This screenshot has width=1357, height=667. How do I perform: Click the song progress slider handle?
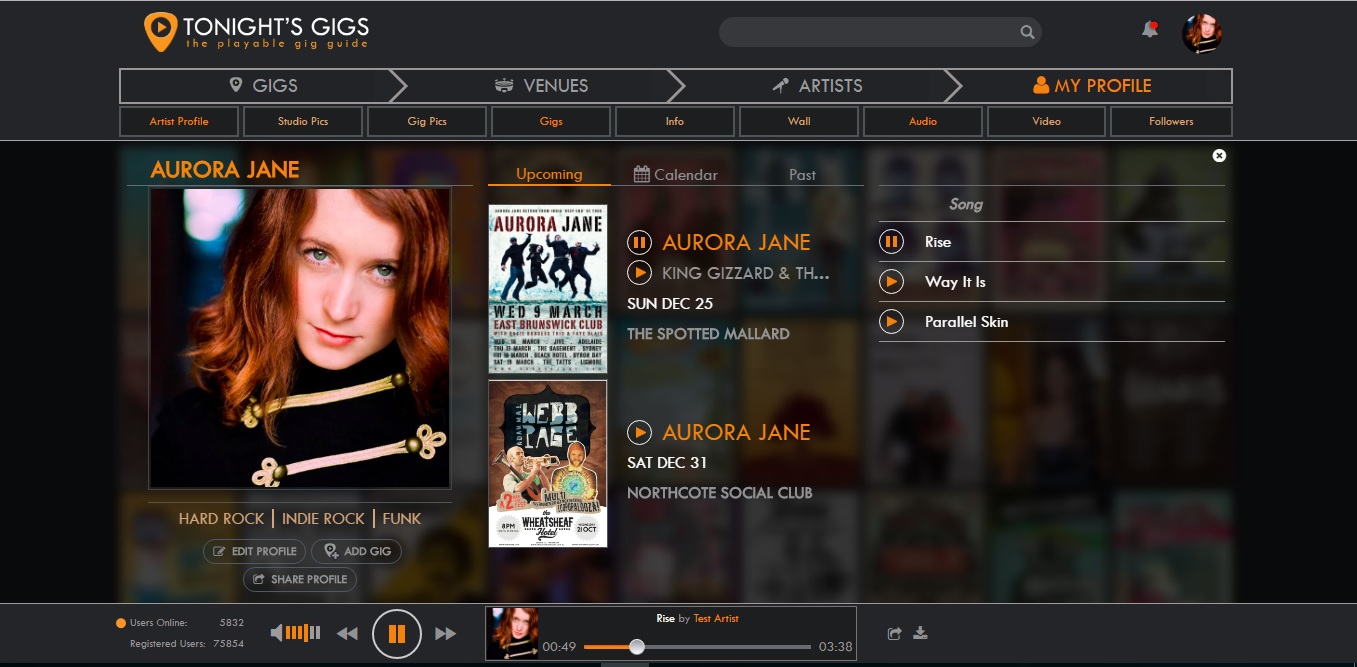tap(636, 647)
